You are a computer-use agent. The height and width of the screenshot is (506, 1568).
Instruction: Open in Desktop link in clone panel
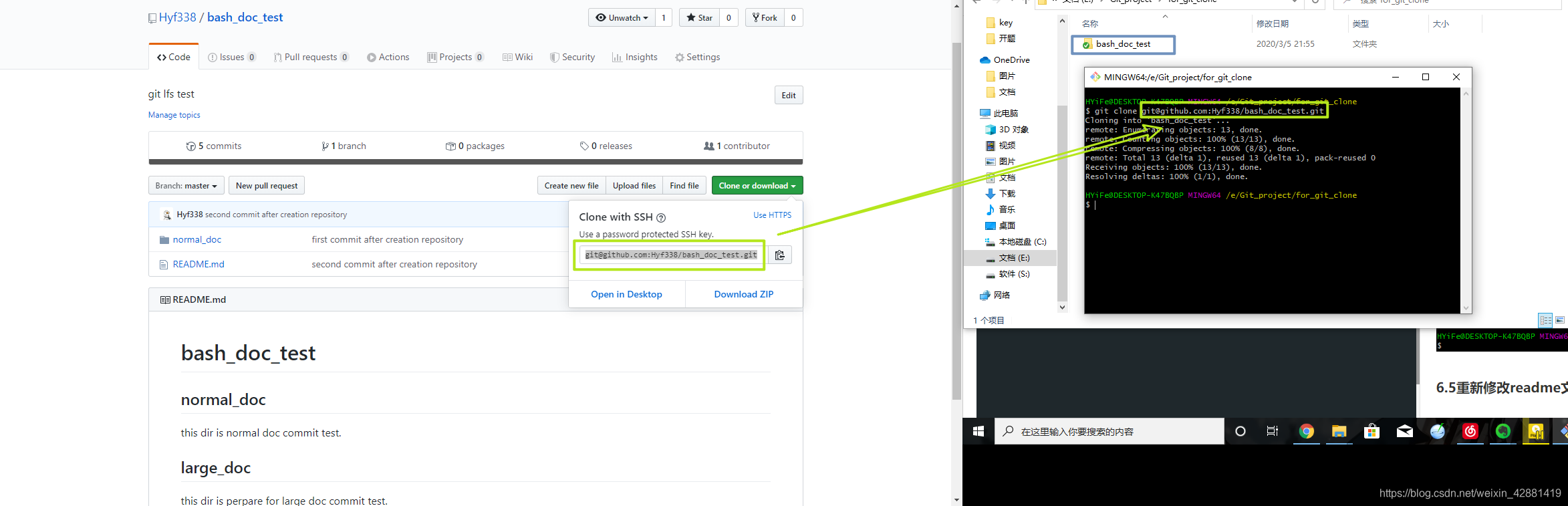pos(626,294)
